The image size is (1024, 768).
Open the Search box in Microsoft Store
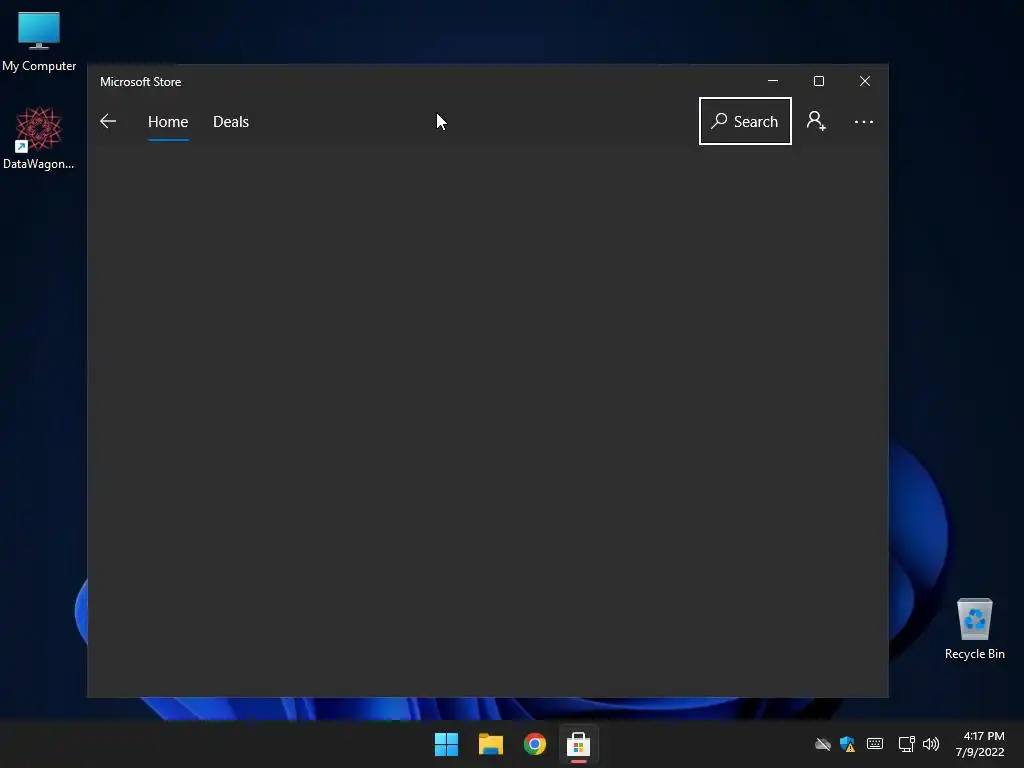click(x=745, y=121)
